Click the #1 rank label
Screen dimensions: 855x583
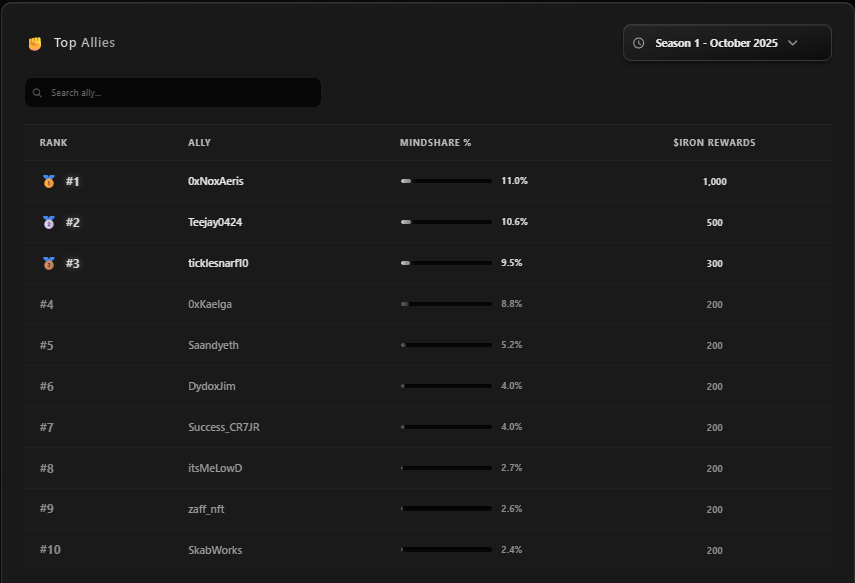(73, 181)
